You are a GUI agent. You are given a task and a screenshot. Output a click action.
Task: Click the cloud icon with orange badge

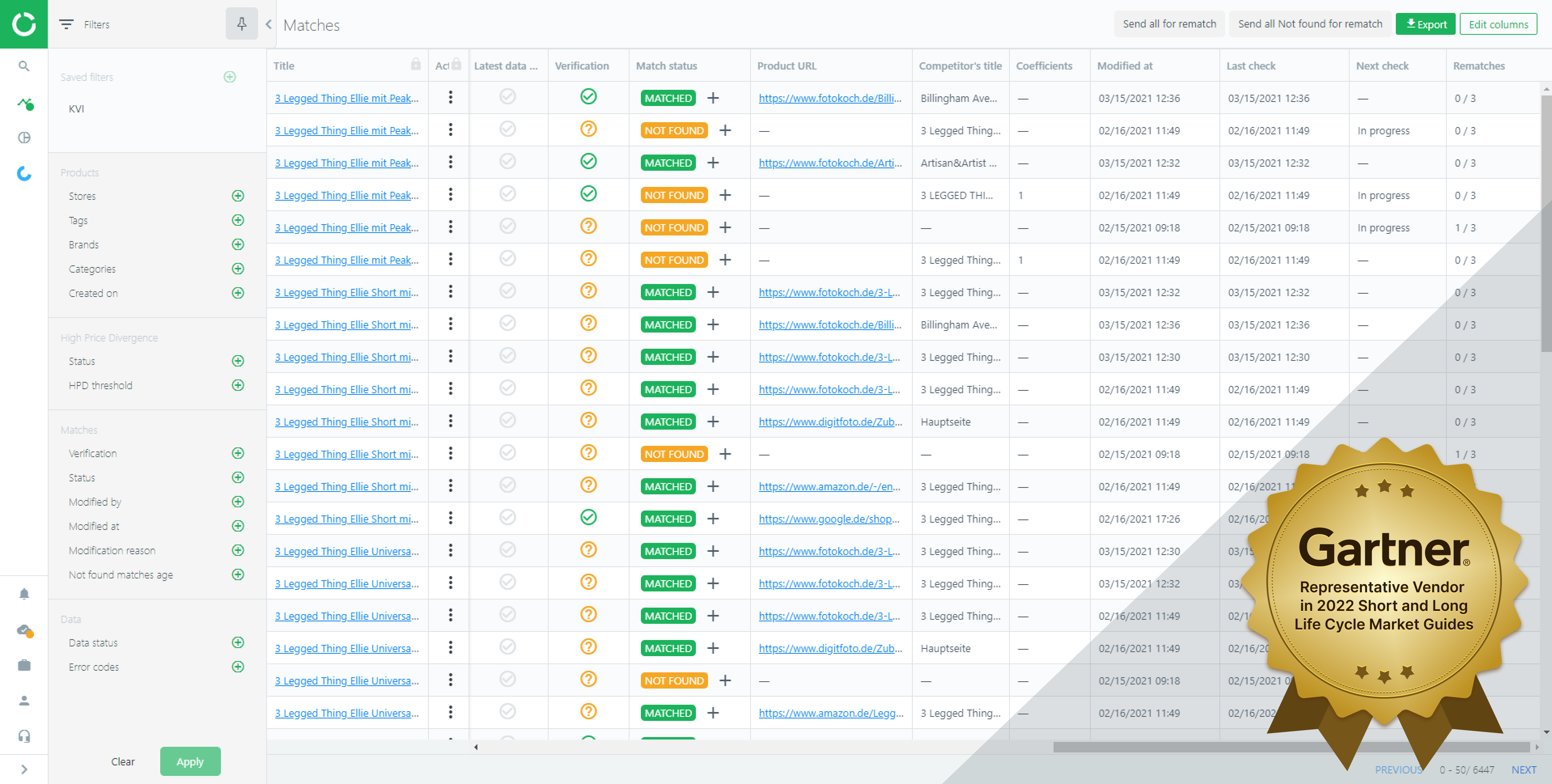click(23, 630)
